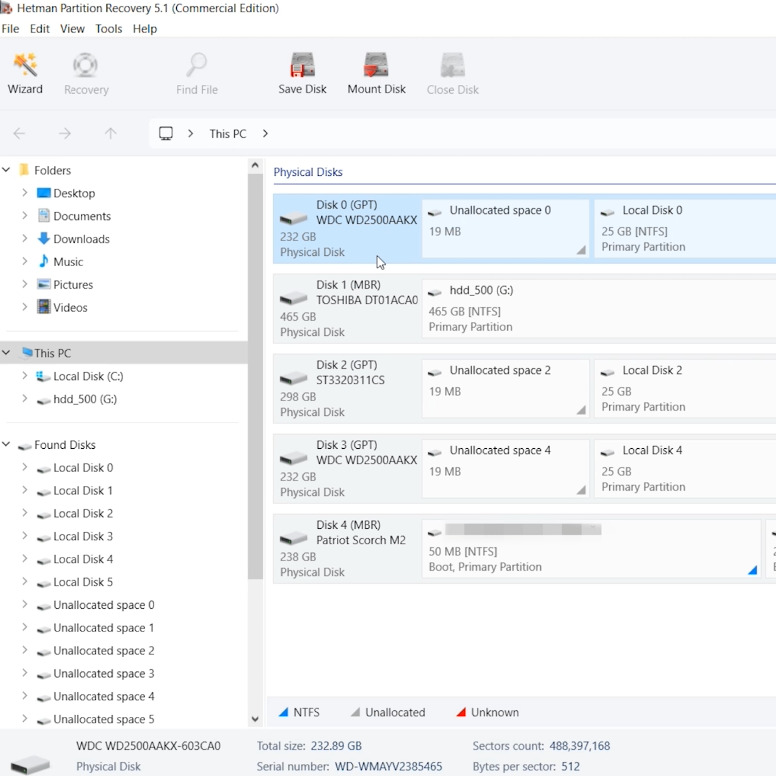Click Disk 2 ST3320311CS disk icon
Viewport: 776px width, 776px height.
pos(293,378)
